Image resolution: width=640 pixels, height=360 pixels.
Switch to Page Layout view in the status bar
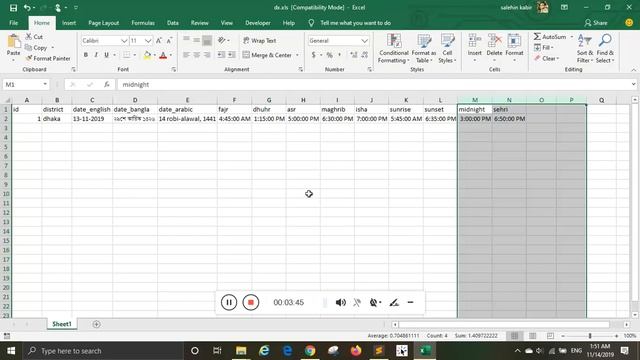(x=532, y=336)
